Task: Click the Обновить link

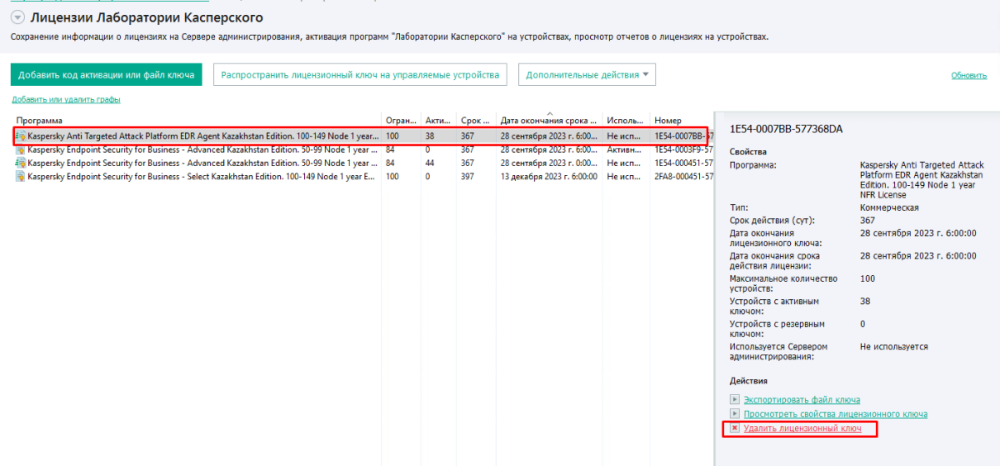Action: coord(968,75)
